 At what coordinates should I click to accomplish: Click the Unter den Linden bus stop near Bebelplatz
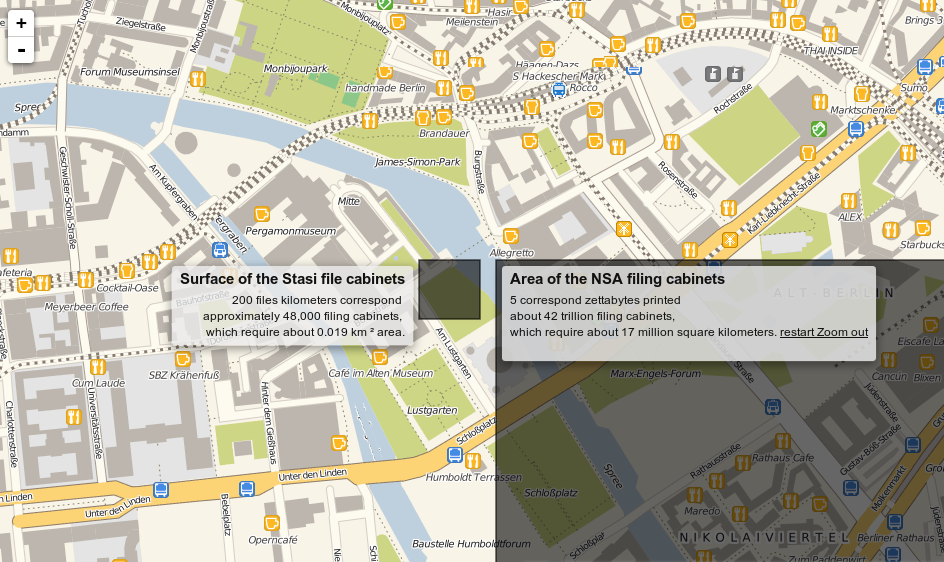(247, 489)
